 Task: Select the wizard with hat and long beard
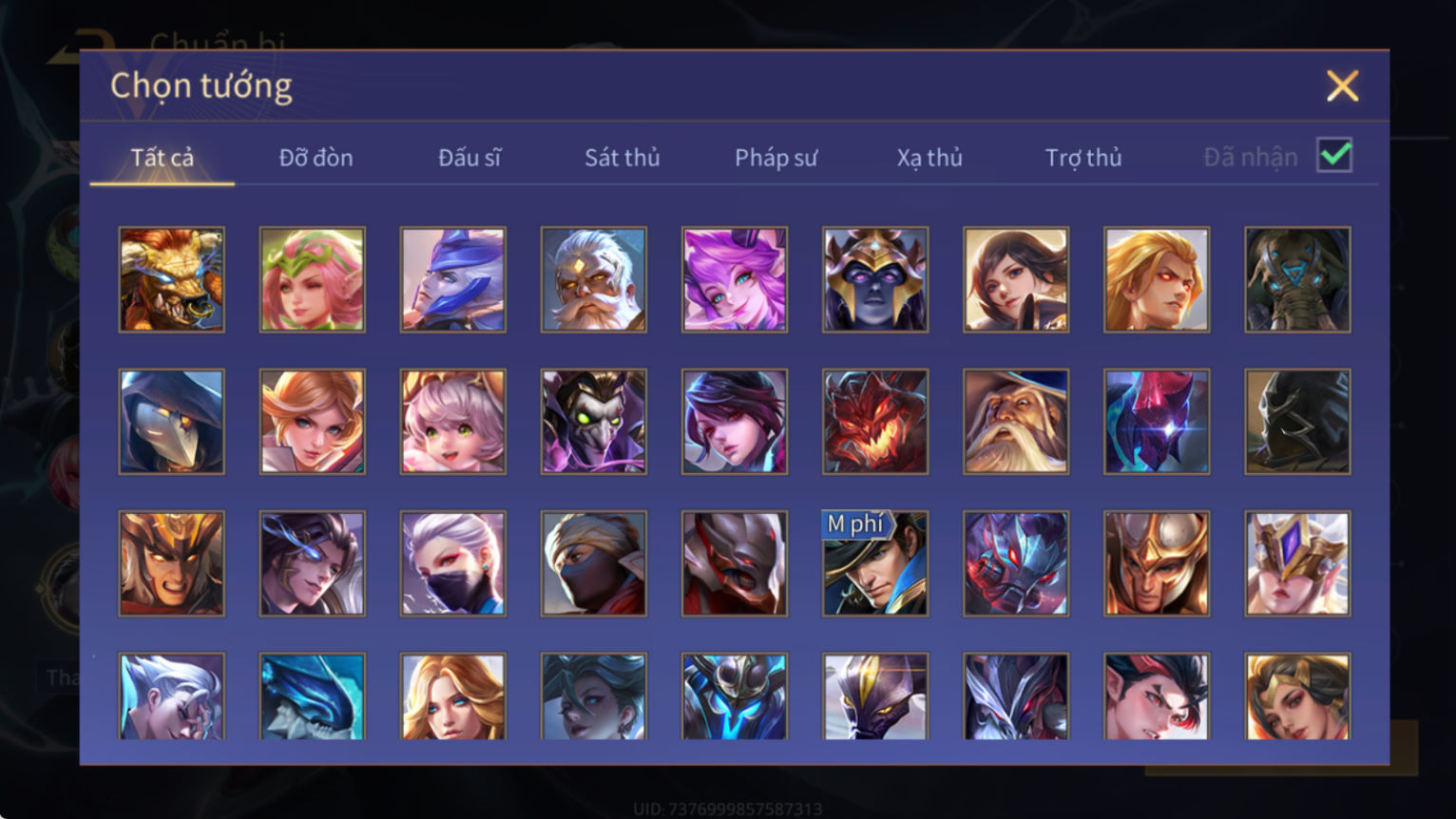1016,422
